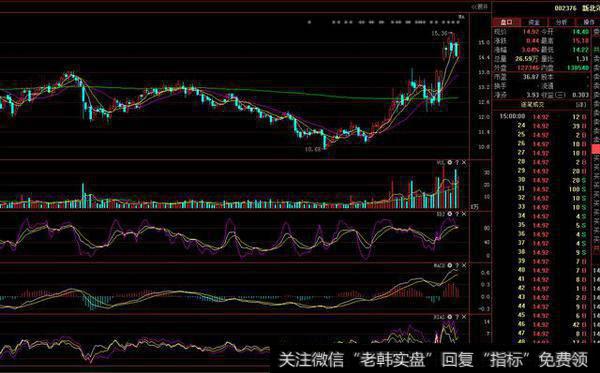
Task: Click the MACD indicator name label
Action: 439,265
